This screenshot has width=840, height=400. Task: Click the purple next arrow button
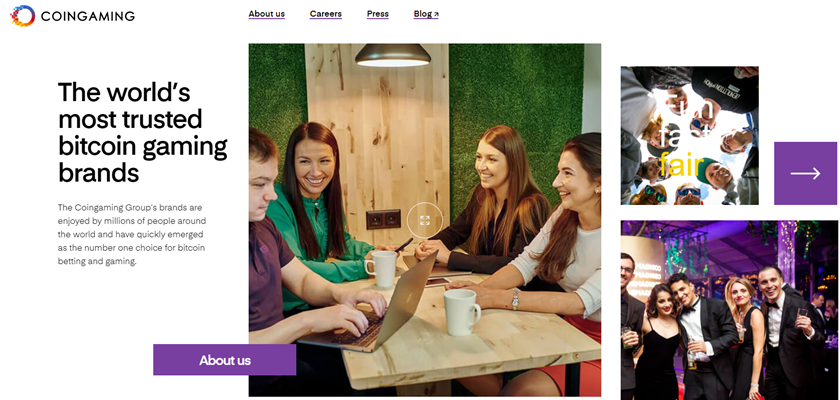(x=805, y=173)
